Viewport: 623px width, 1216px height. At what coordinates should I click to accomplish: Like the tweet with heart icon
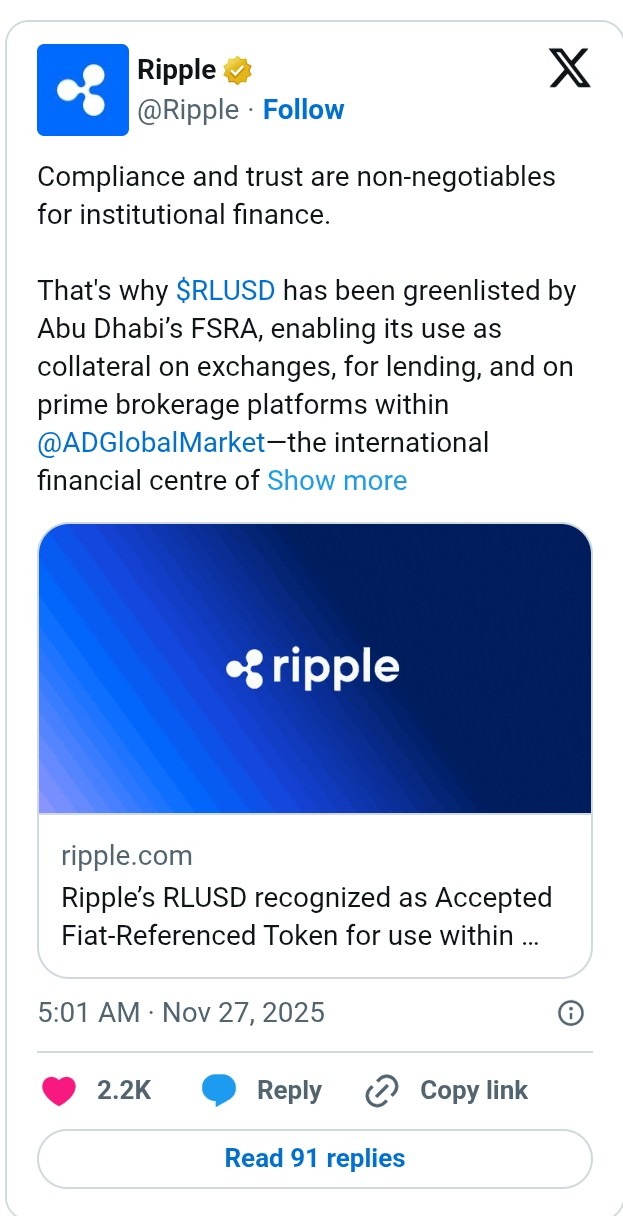60,1091
